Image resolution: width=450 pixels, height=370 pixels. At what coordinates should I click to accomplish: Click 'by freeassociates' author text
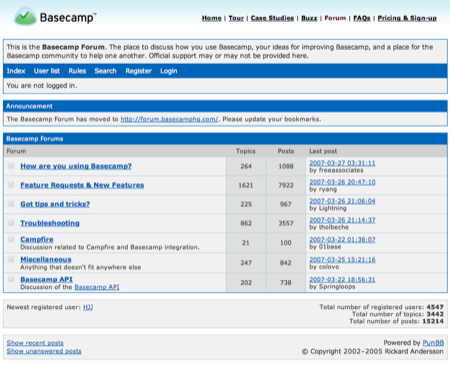tap(336, 170)
